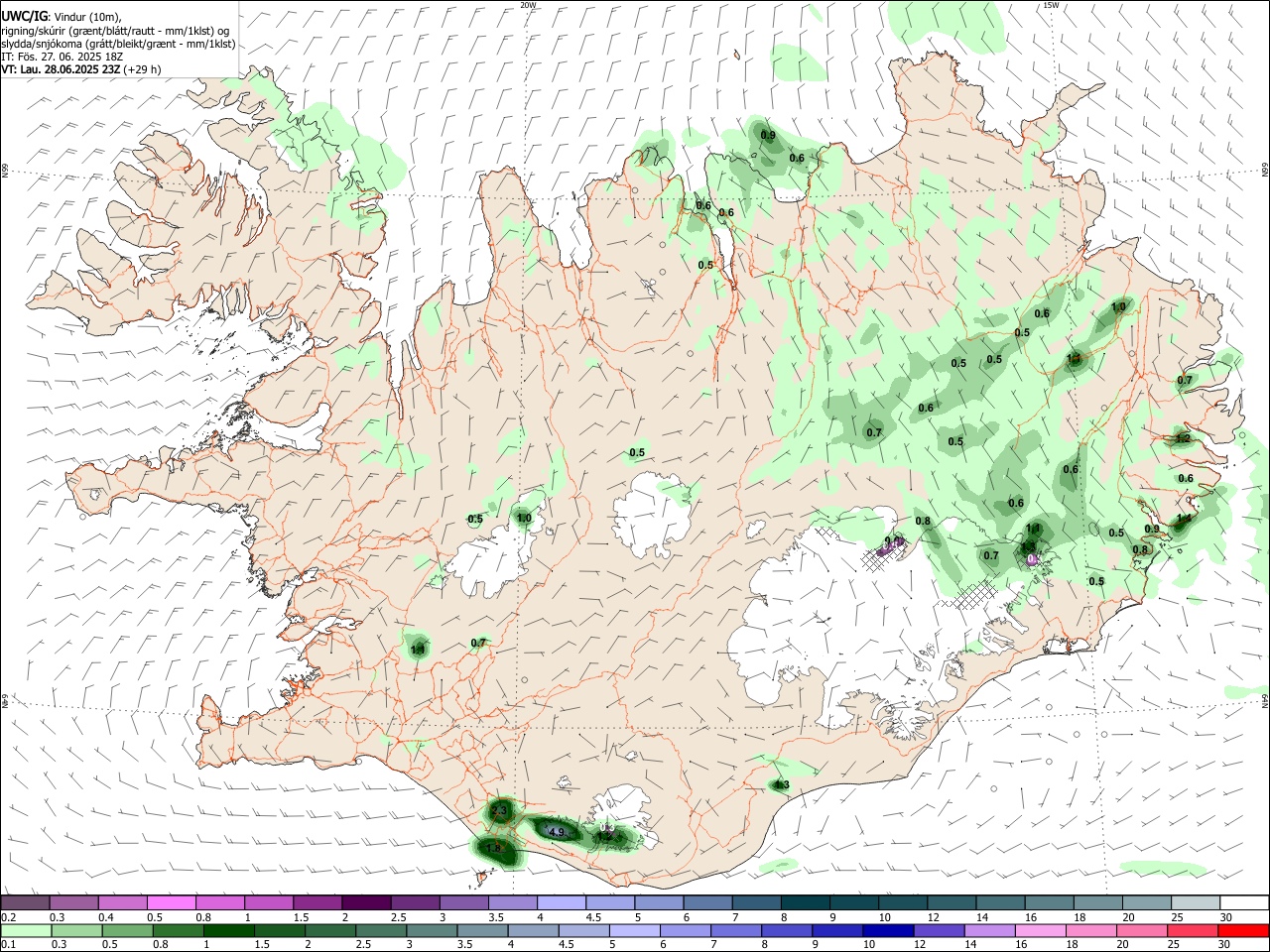Click the snow scale swatch starting at 0.2
This screenshot has width=1270, height=952.
point(25,903)
